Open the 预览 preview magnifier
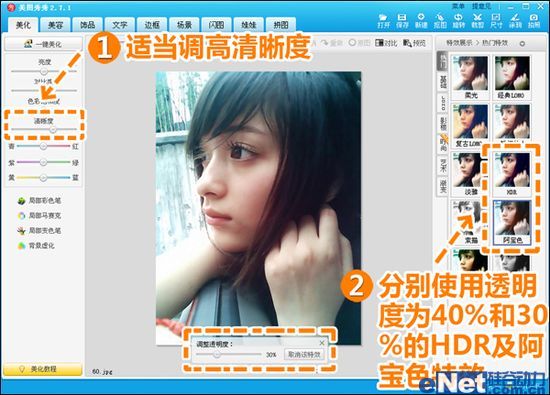Viewport: 550px width, 395px height. pos(414,43)
